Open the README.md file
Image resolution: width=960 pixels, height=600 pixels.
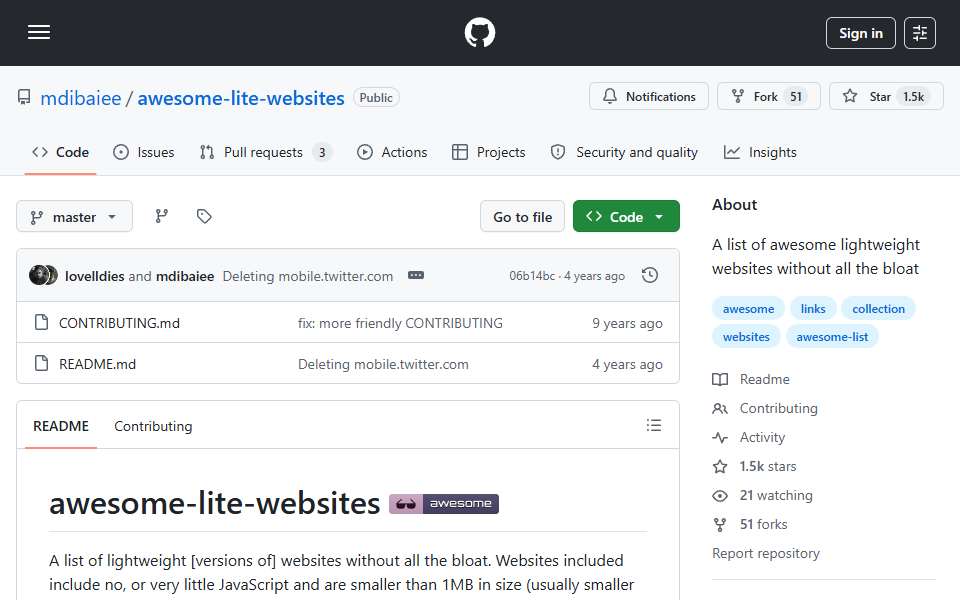coord(97,364)
